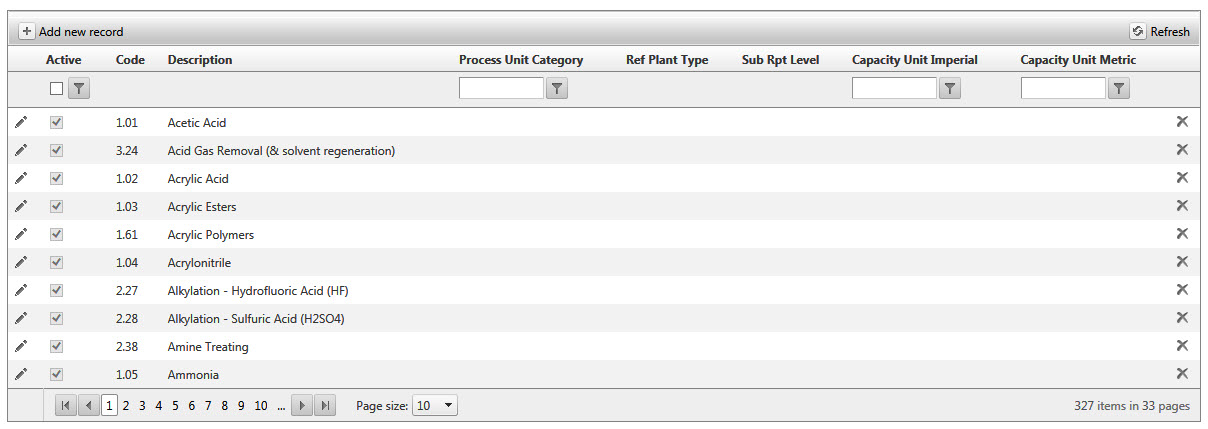Remove the Acrylonitrile record with X icon
Screen dimensions: 1208x429
pyautogui.click(x=1181, y=262)
